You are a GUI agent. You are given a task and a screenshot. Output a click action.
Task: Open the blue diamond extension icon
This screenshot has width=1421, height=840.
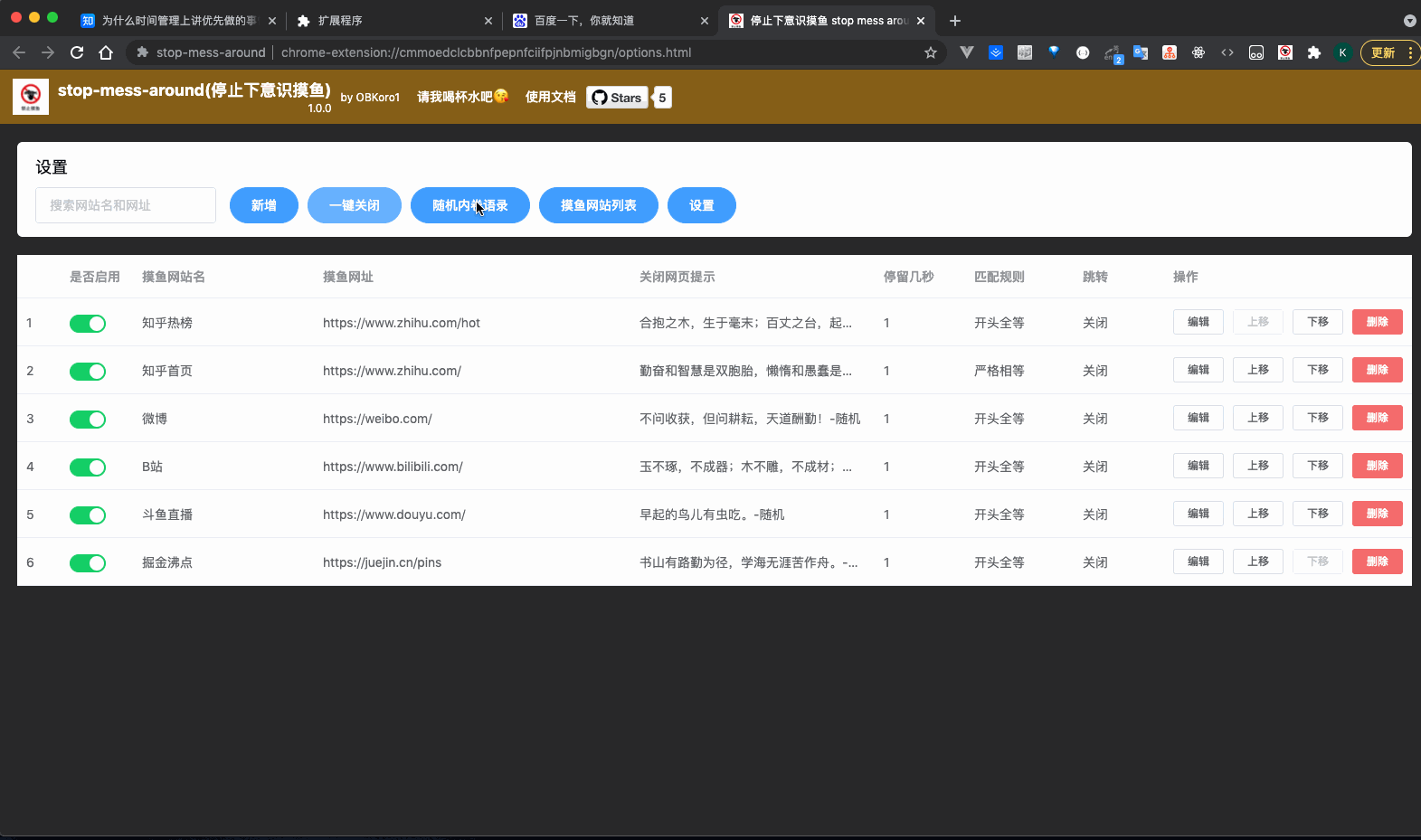pyautogui.click(x=1054, y=52)
